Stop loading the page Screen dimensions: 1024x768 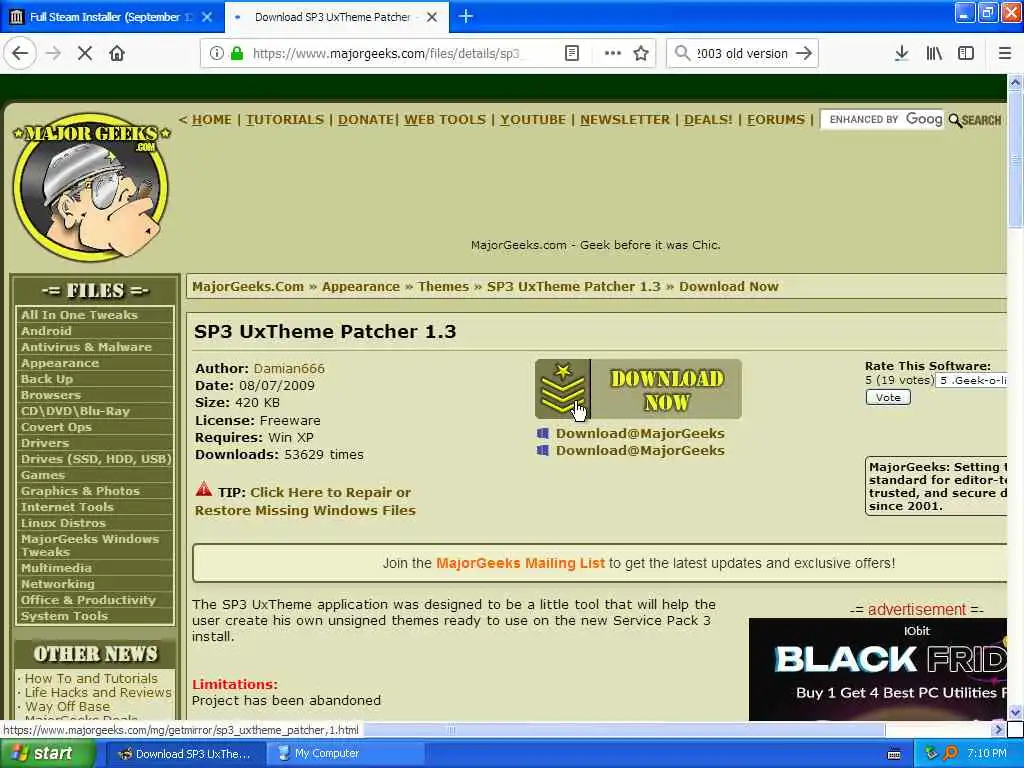coord(85,54)
